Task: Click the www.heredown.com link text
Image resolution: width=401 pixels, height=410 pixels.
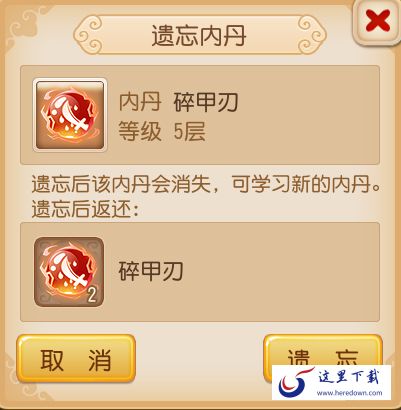Action: (x=349, y=393)
